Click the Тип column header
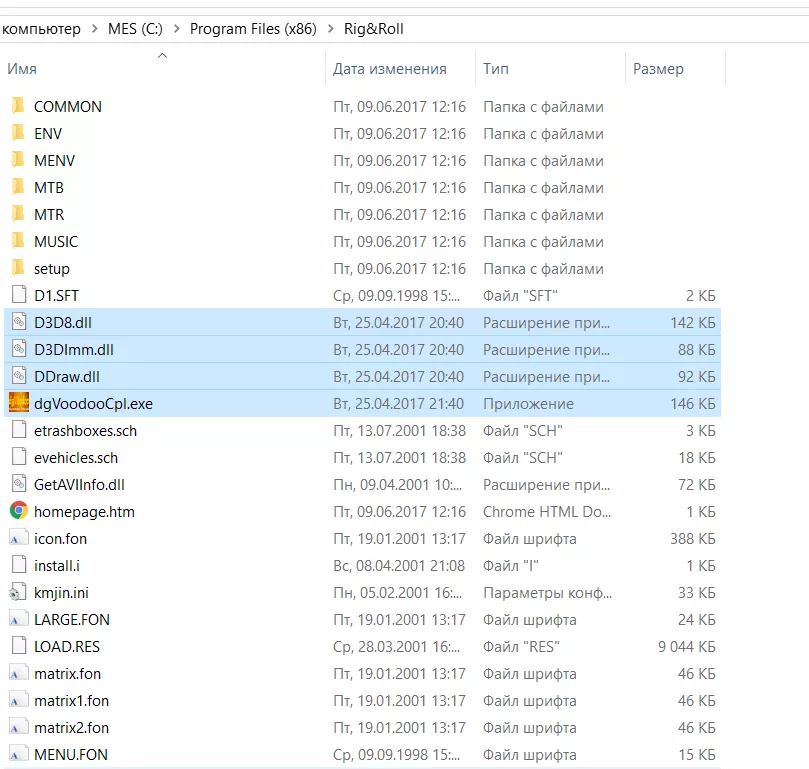This screenshot has height=769, width=809. click(x=496, y=69)
